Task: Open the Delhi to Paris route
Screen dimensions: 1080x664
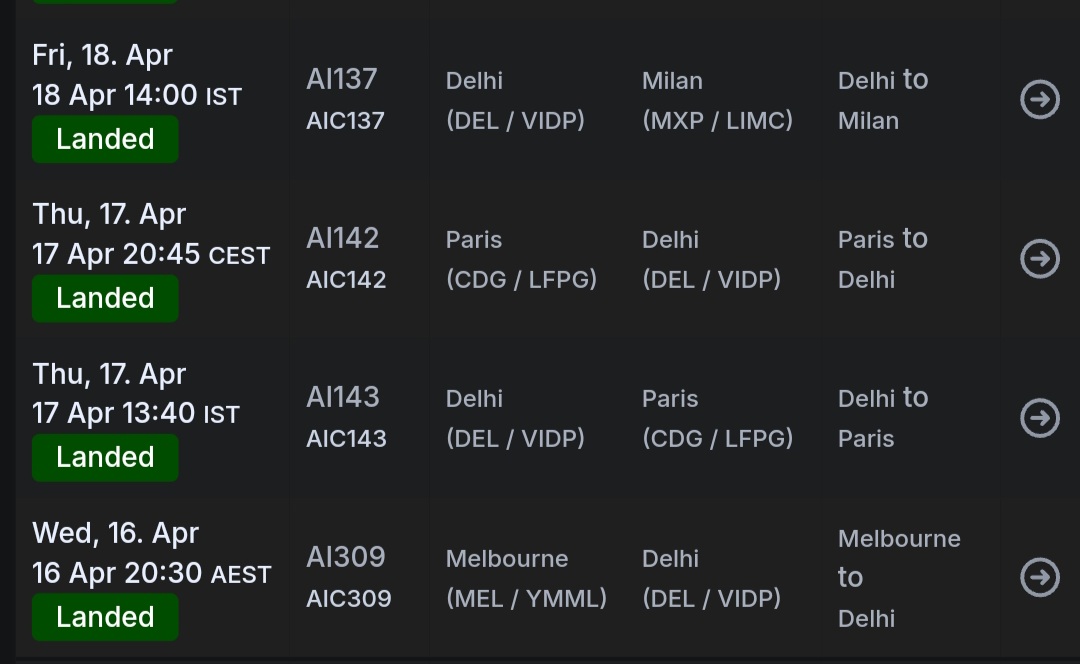Action: coord(883,418)
